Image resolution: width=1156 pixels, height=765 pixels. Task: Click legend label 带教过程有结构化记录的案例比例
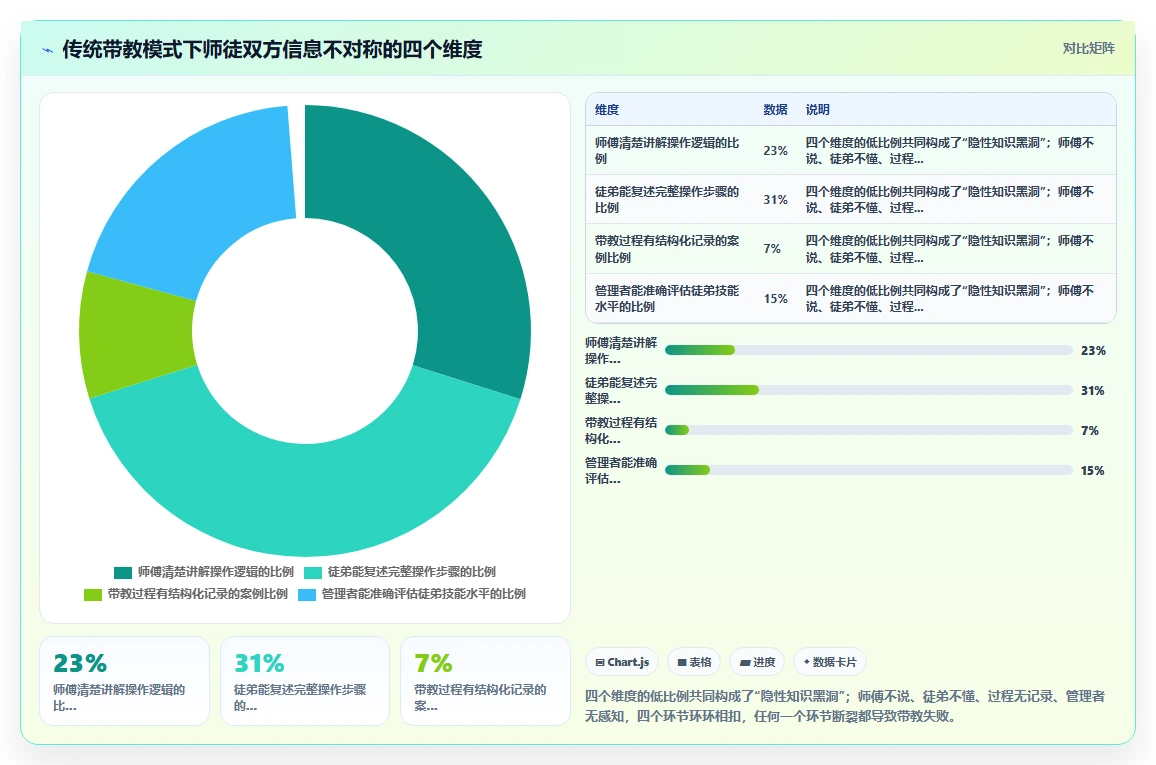pyautogui.click(x=198, y=594)
